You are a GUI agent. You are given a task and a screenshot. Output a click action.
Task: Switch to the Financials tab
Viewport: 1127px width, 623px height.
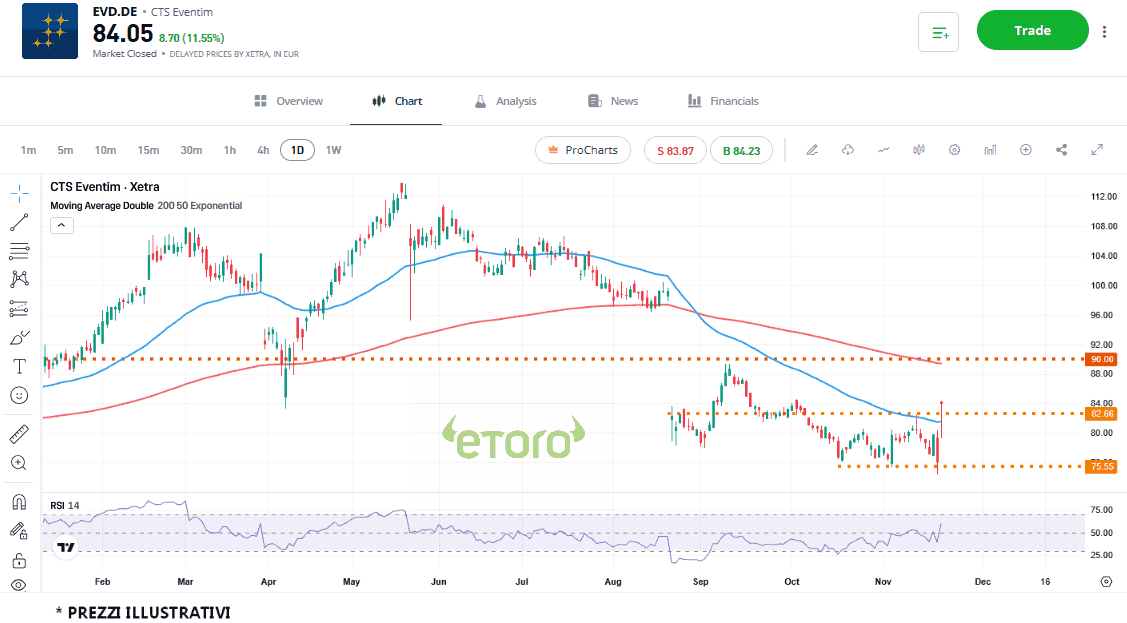click(723, 101)
